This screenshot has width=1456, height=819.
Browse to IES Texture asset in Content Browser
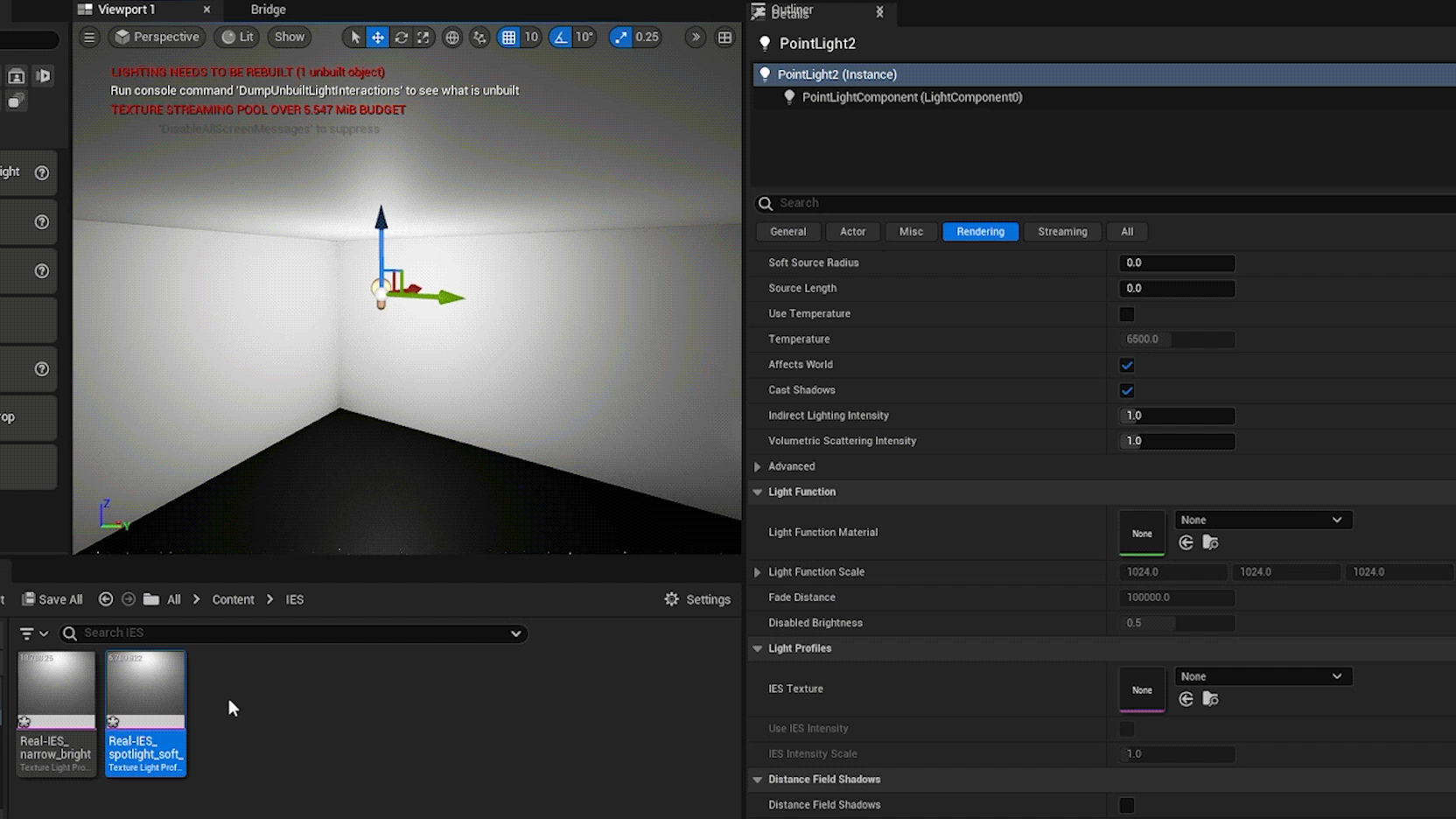click(1210, 699)
